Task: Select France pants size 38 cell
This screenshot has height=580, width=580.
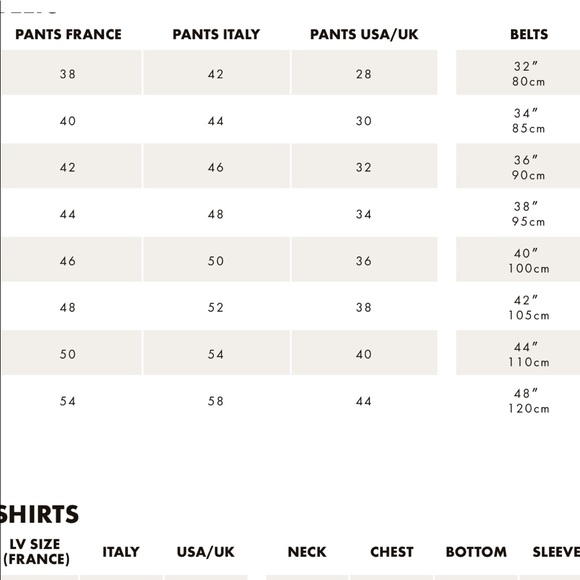Action: (x=71, y=72)
